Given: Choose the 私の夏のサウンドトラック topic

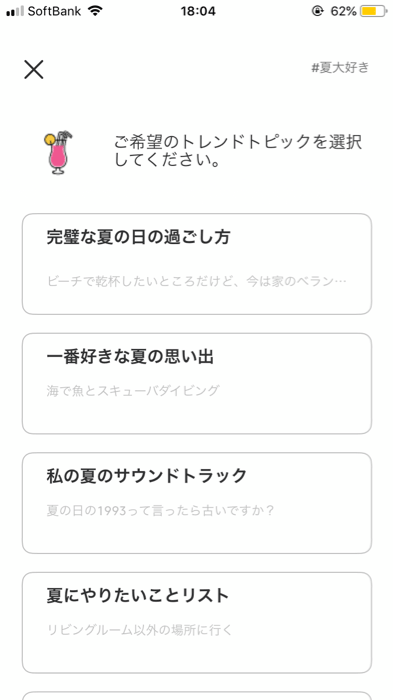Looking at the screenshot, I should (x=197, y=503).
